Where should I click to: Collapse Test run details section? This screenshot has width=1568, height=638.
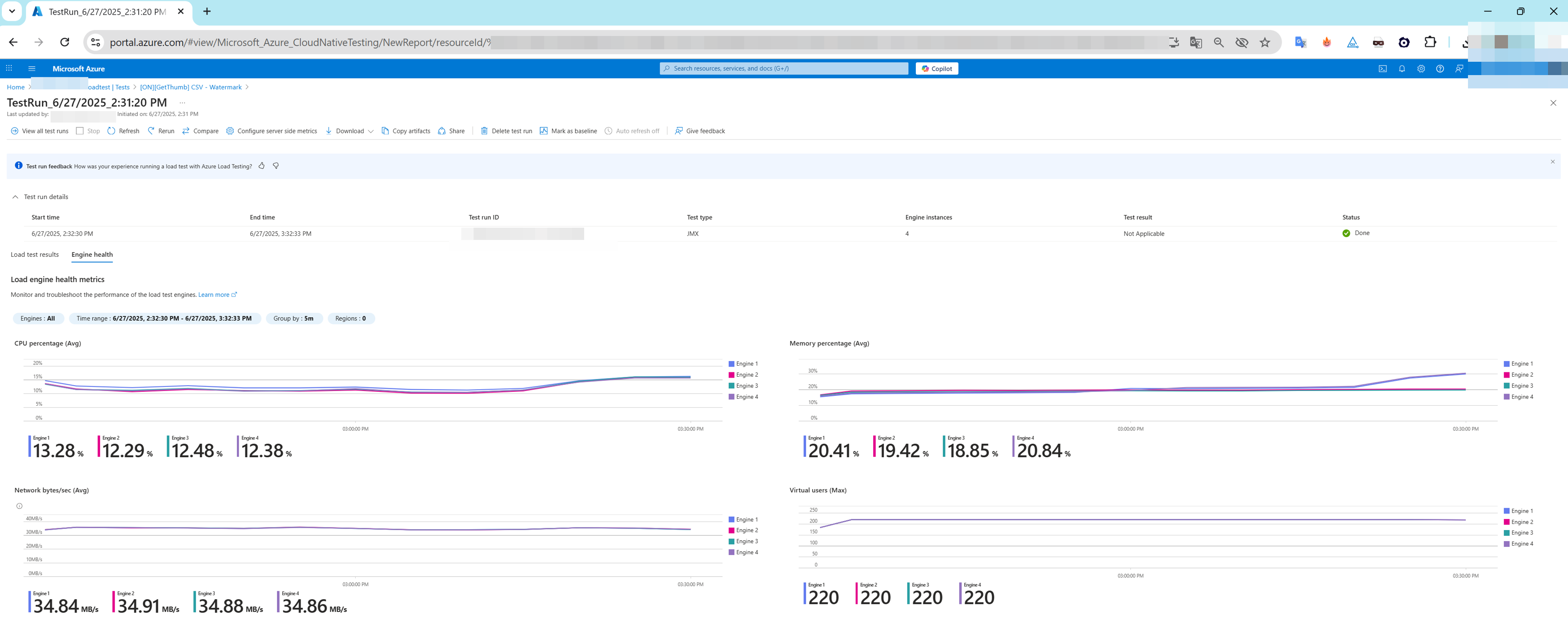coord(15,197)
